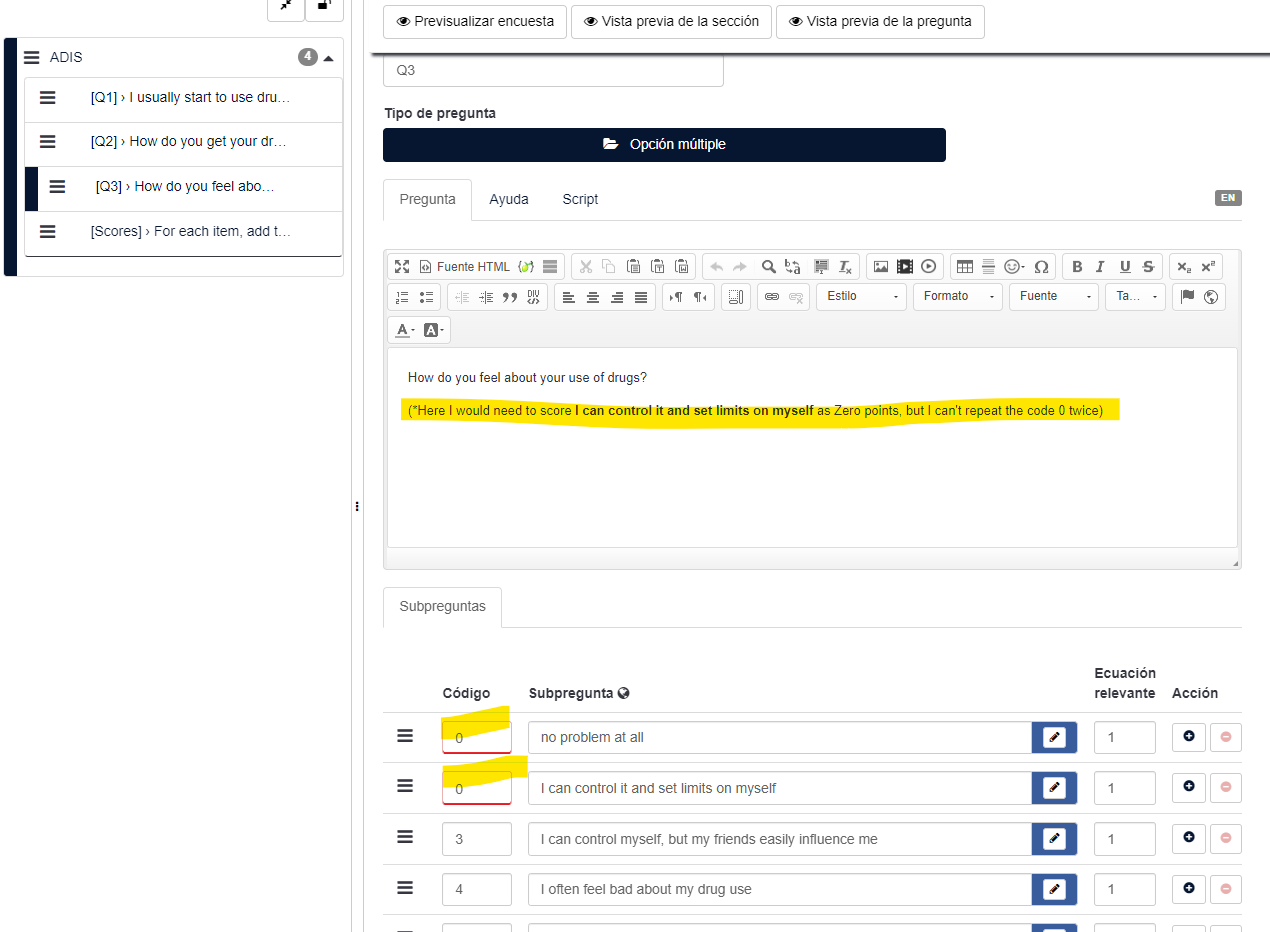Viewport: 1270px width, 932px height.
Task: Toggle bold formatting
Action: pos(1077,267)
